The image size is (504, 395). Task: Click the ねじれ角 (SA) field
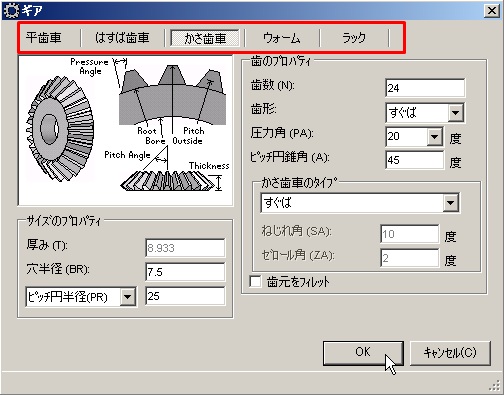pyautogui.click(x=410, y=234)
